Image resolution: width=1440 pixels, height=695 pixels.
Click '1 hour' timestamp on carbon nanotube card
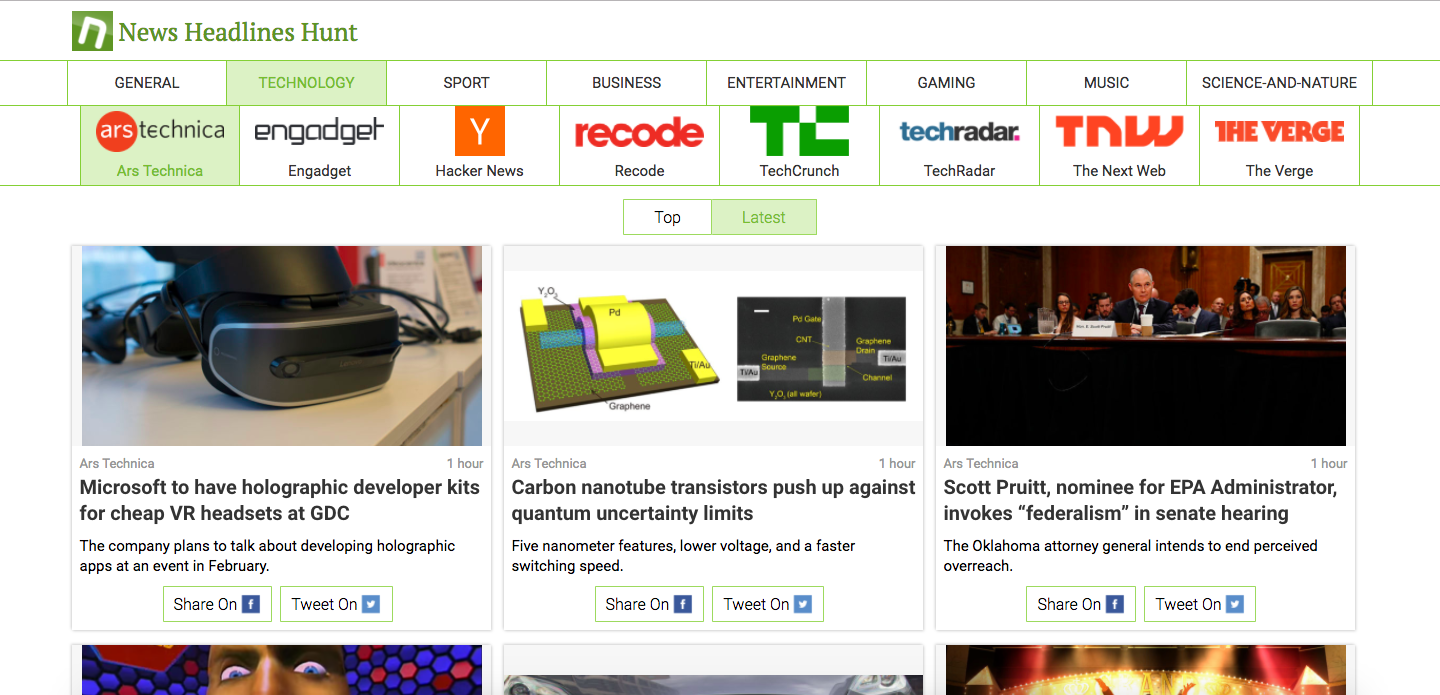897,463
